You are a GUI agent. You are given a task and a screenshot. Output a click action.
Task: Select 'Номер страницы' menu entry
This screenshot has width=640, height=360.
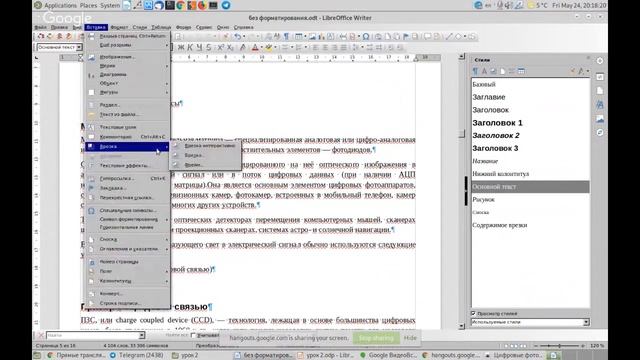[127, 262]
